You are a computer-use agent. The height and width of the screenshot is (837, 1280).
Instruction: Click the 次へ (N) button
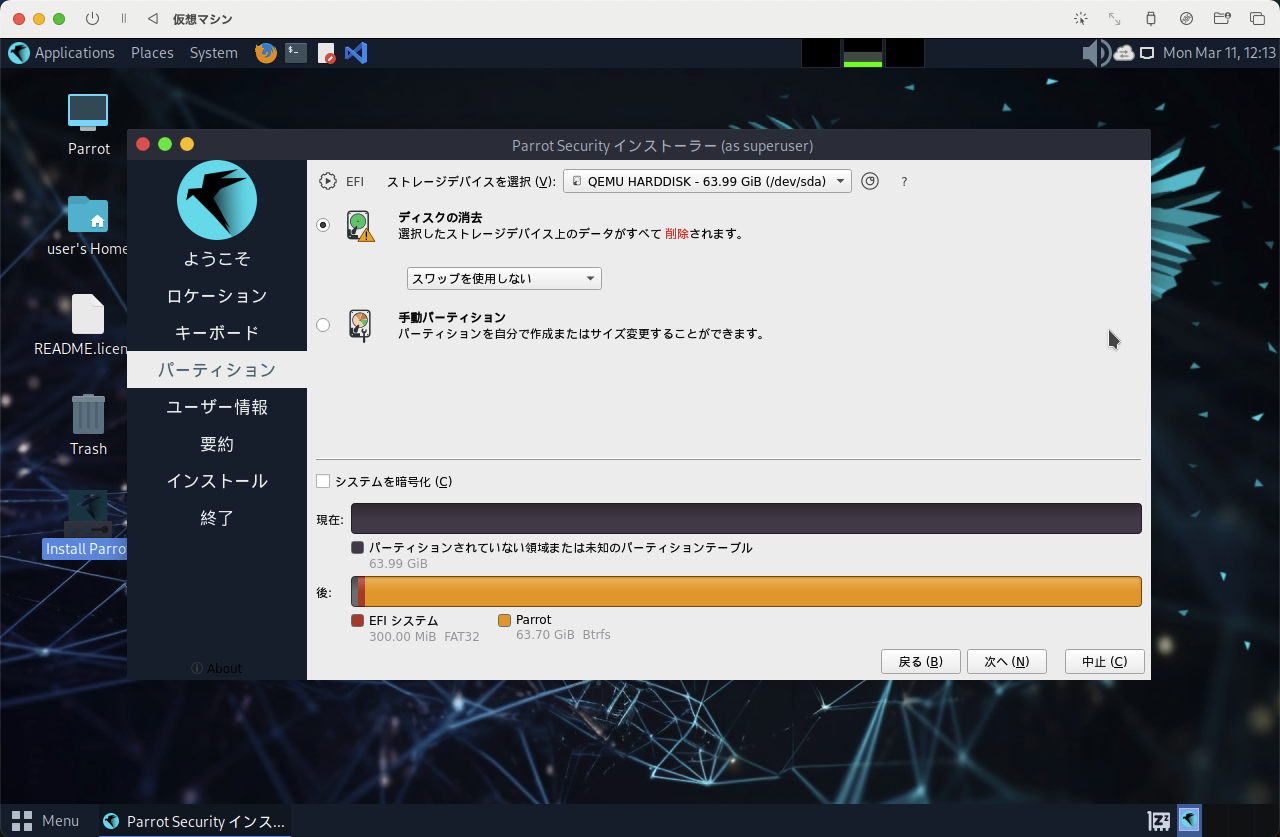[1006, 661]
